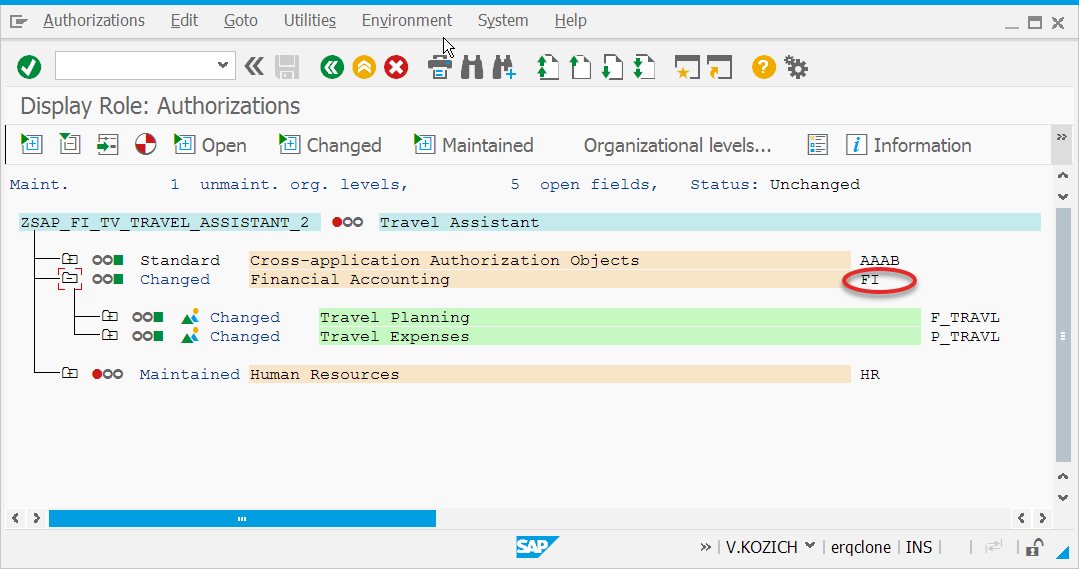
Task: Click the Create New Session icon
Action: pyautogui.click(x=687, y=67)
